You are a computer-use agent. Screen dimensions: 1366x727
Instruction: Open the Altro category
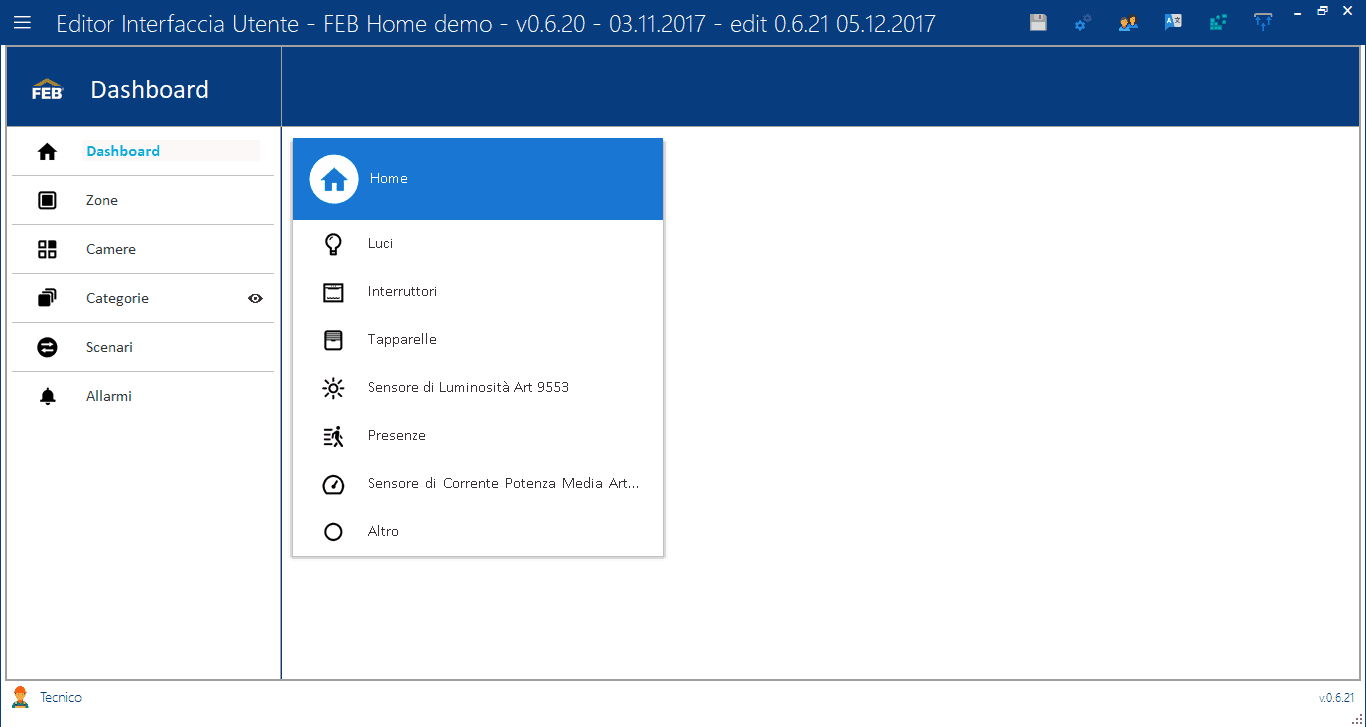tap(478, 532)
